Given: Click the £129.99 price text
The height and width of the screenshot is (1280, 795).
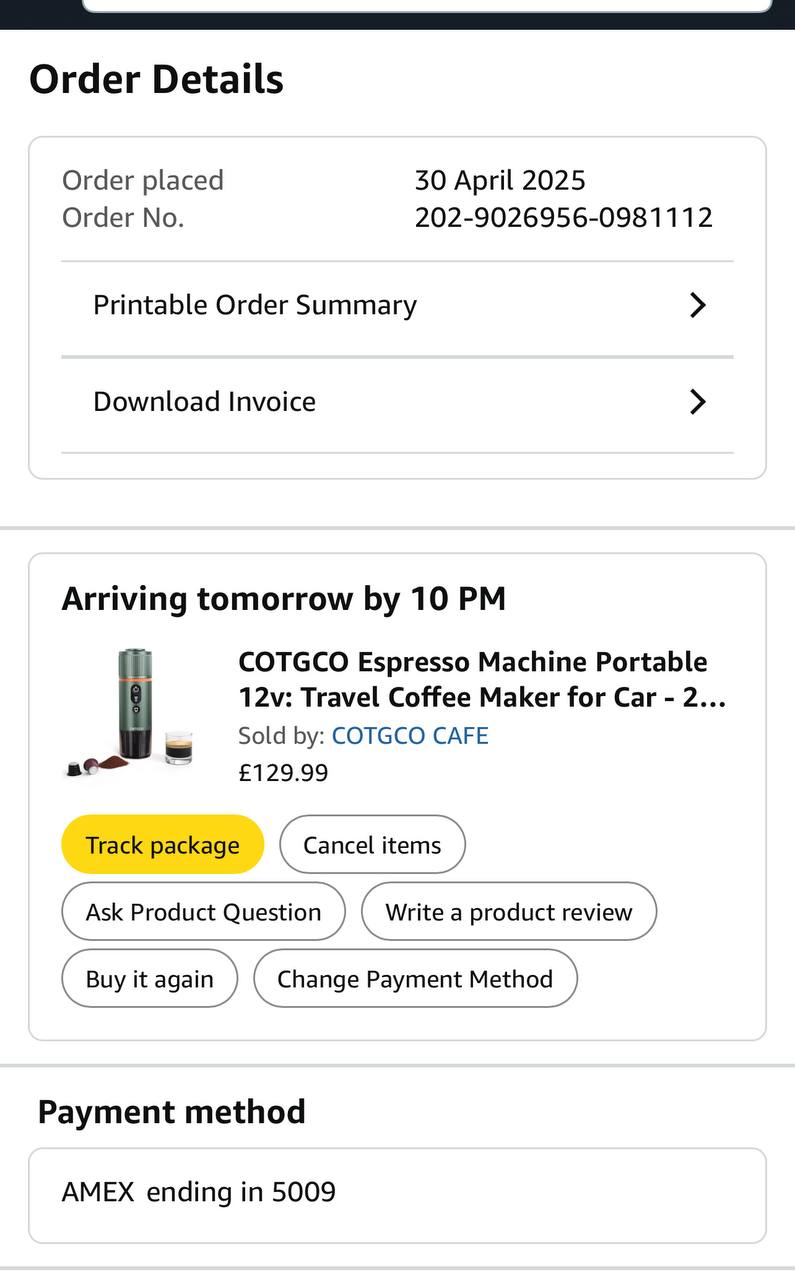Looking at the screenshot, I should point(283,773).
